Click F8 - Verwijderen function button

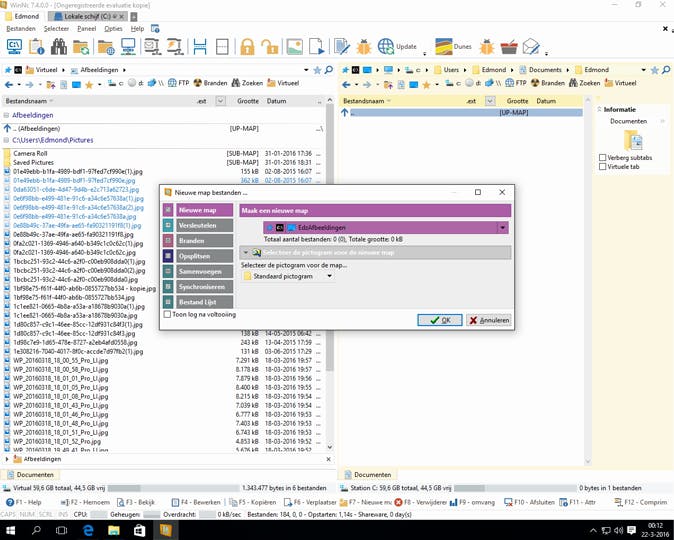coord(421,502)
